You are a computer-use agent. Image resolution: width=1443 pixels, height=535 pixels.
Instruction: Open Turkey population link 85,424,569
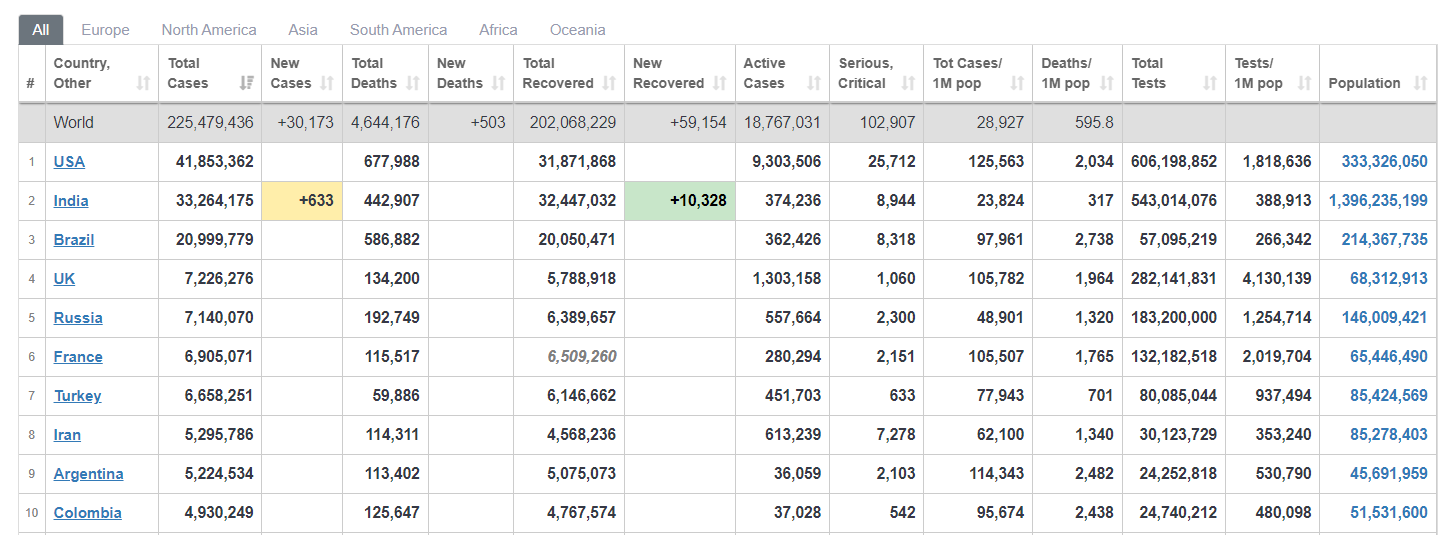pyautogui.click(x=1389, y=396)
